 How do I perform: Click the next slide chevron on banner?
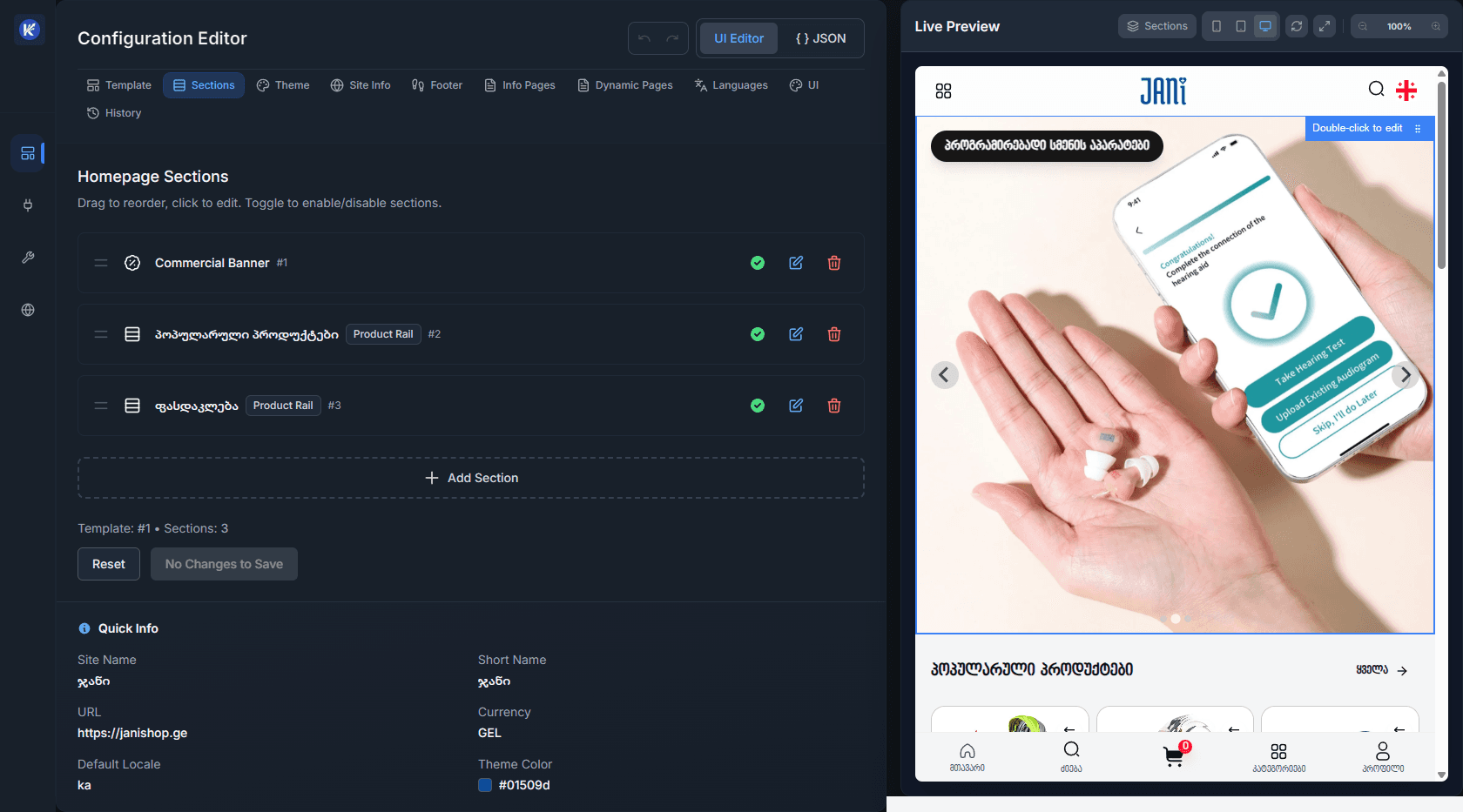tap(1404, 375)
